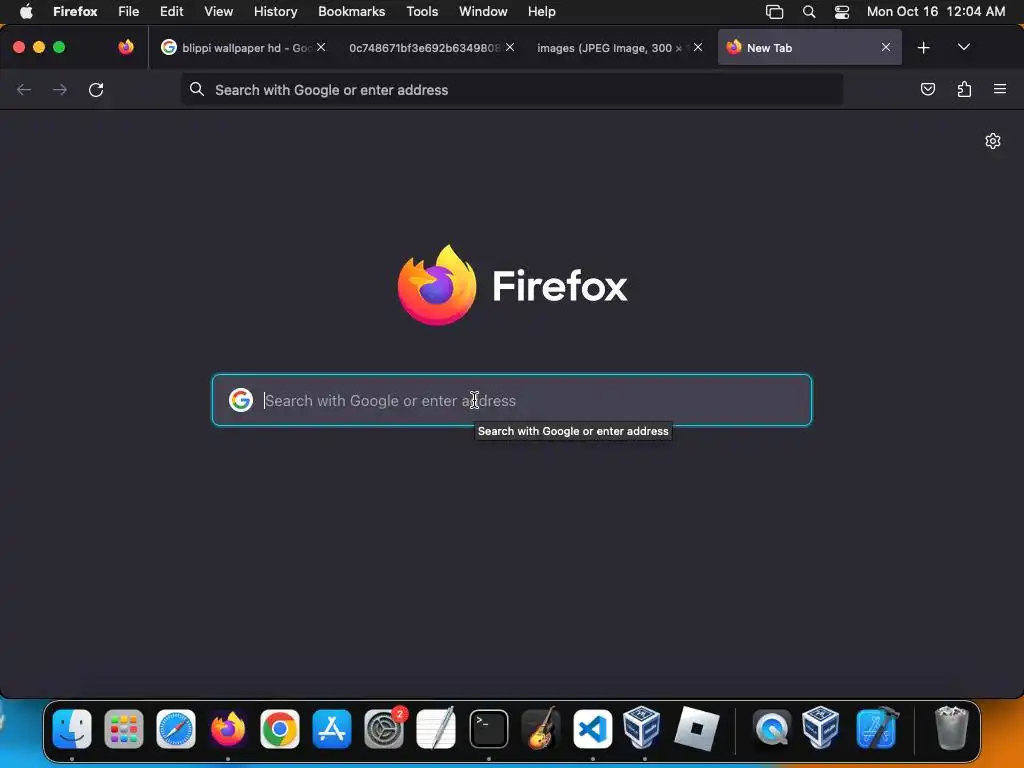Close the blippi wallpaper hd tab

pos(321,47)
